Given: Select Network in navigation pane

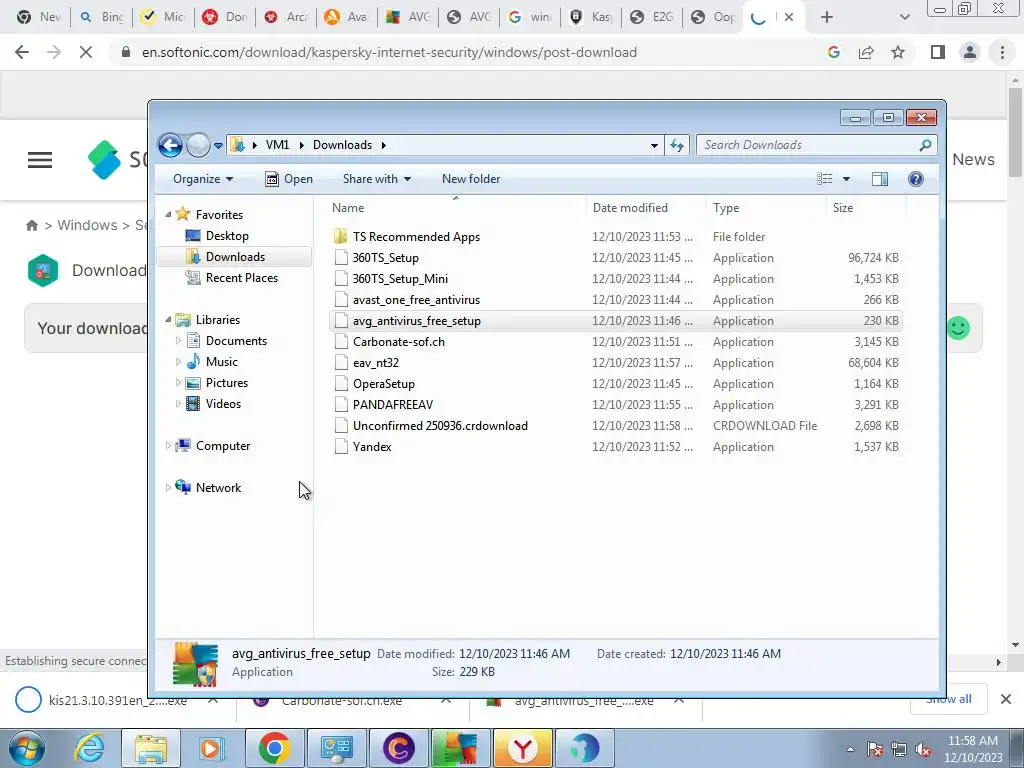Looking at the screenshot, I should tap(218, 488).
